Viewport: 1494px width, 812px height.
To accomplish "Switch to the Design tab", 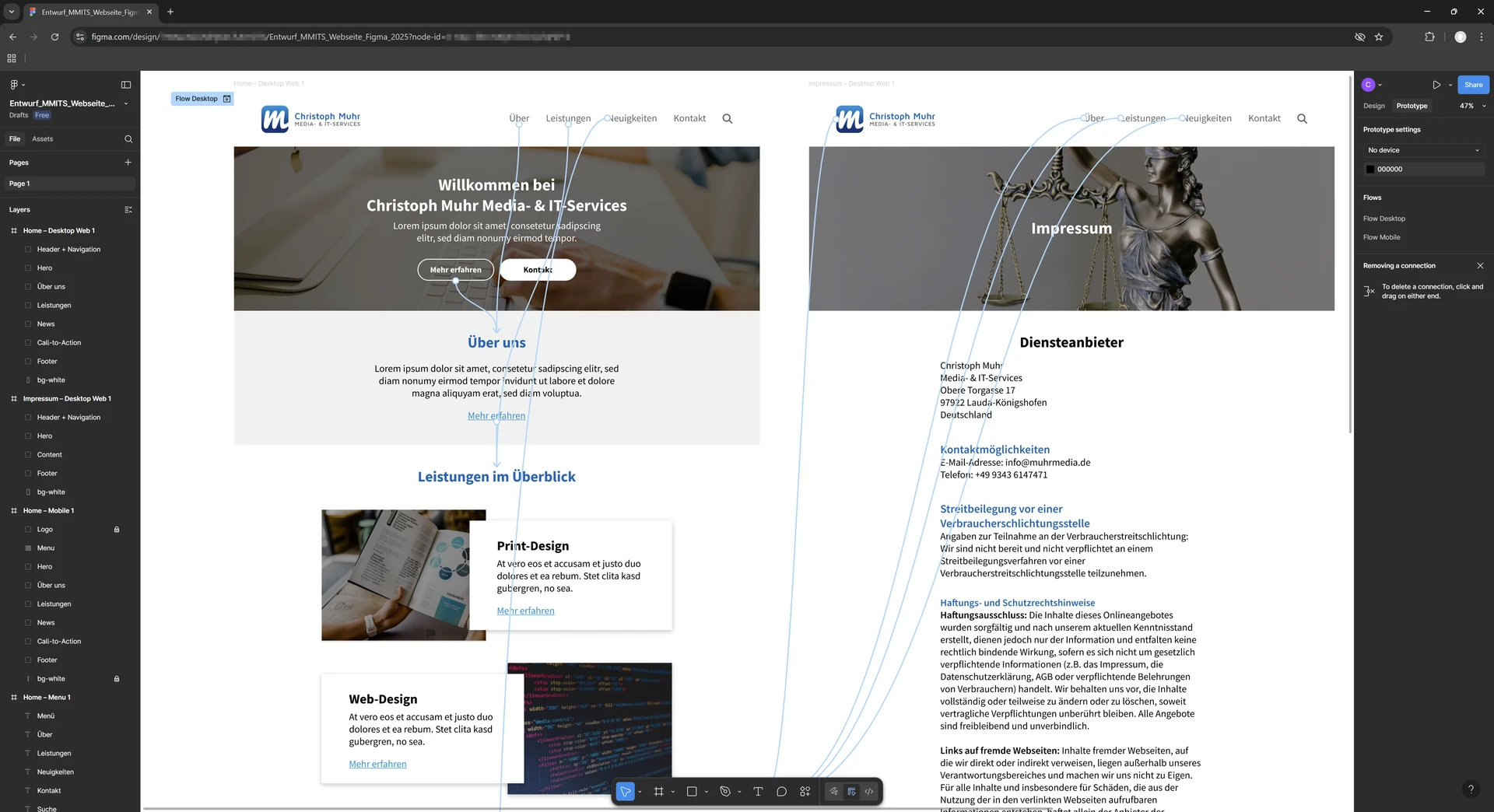I will pos(1373,106).
